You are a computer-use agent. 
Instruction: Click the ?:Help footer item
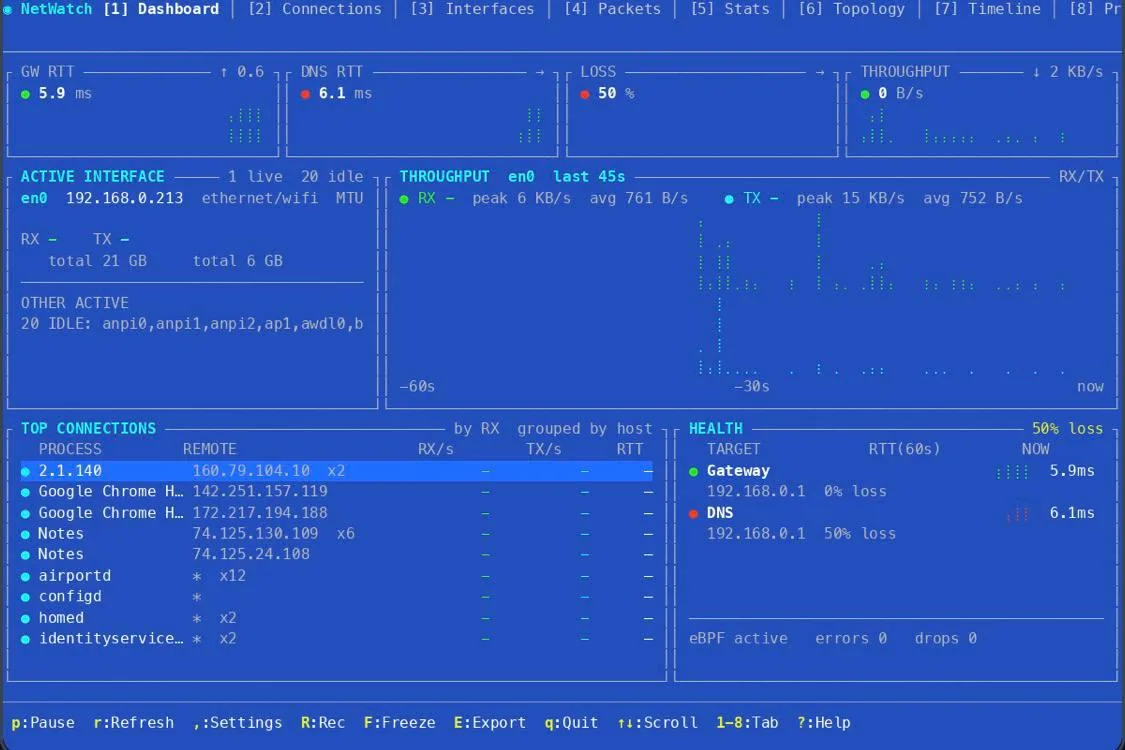pyautogui.click(x=824, y=723)
